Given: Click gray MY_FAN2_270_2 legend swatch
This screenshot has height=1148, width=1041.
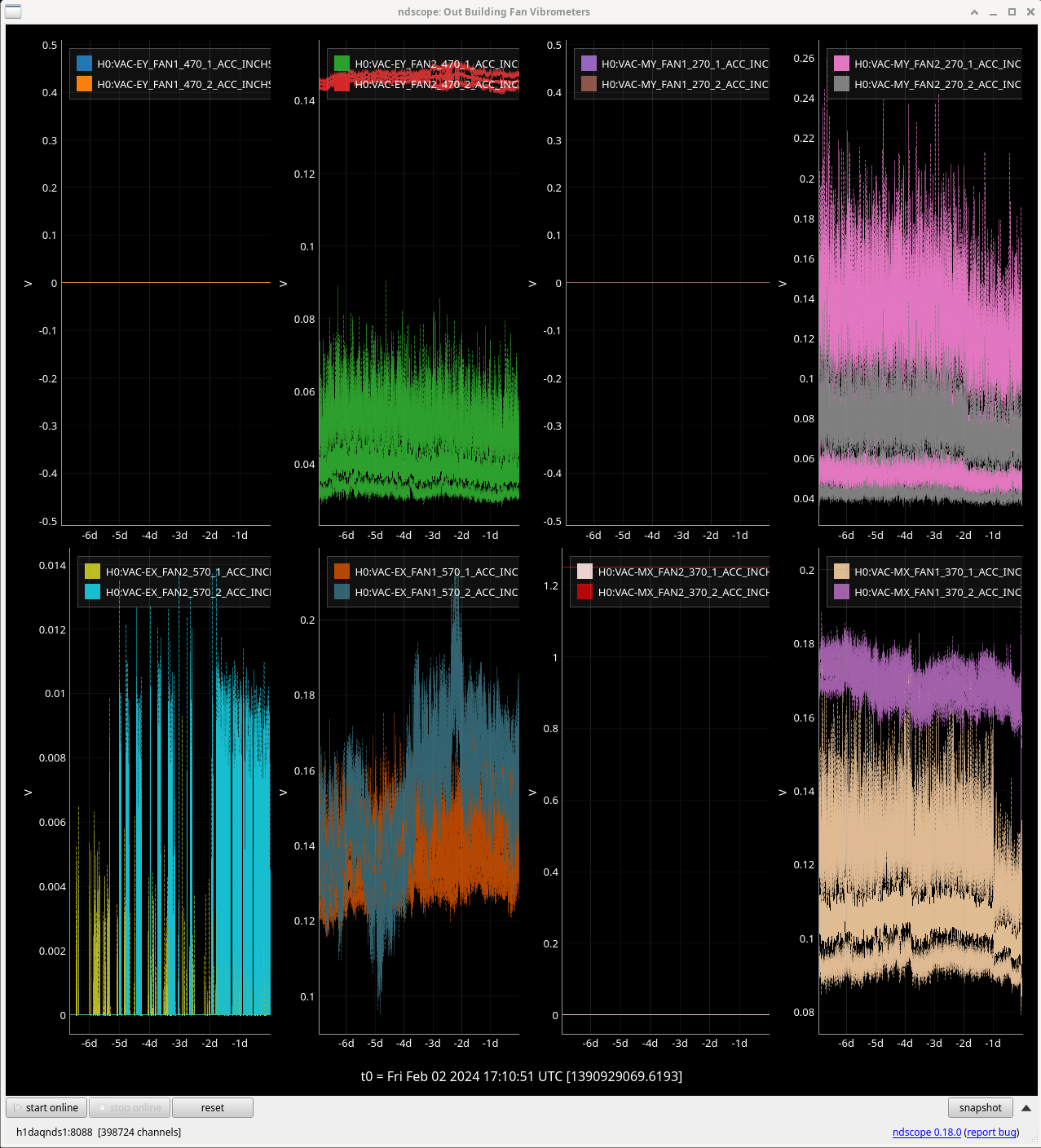Looking at the screenshot, I should 841,84.
